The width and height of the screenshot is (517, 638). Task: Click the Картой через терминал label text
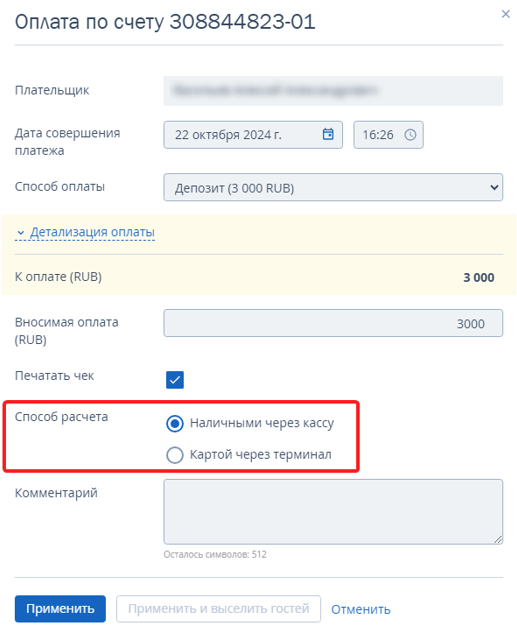tap(261, 454)
